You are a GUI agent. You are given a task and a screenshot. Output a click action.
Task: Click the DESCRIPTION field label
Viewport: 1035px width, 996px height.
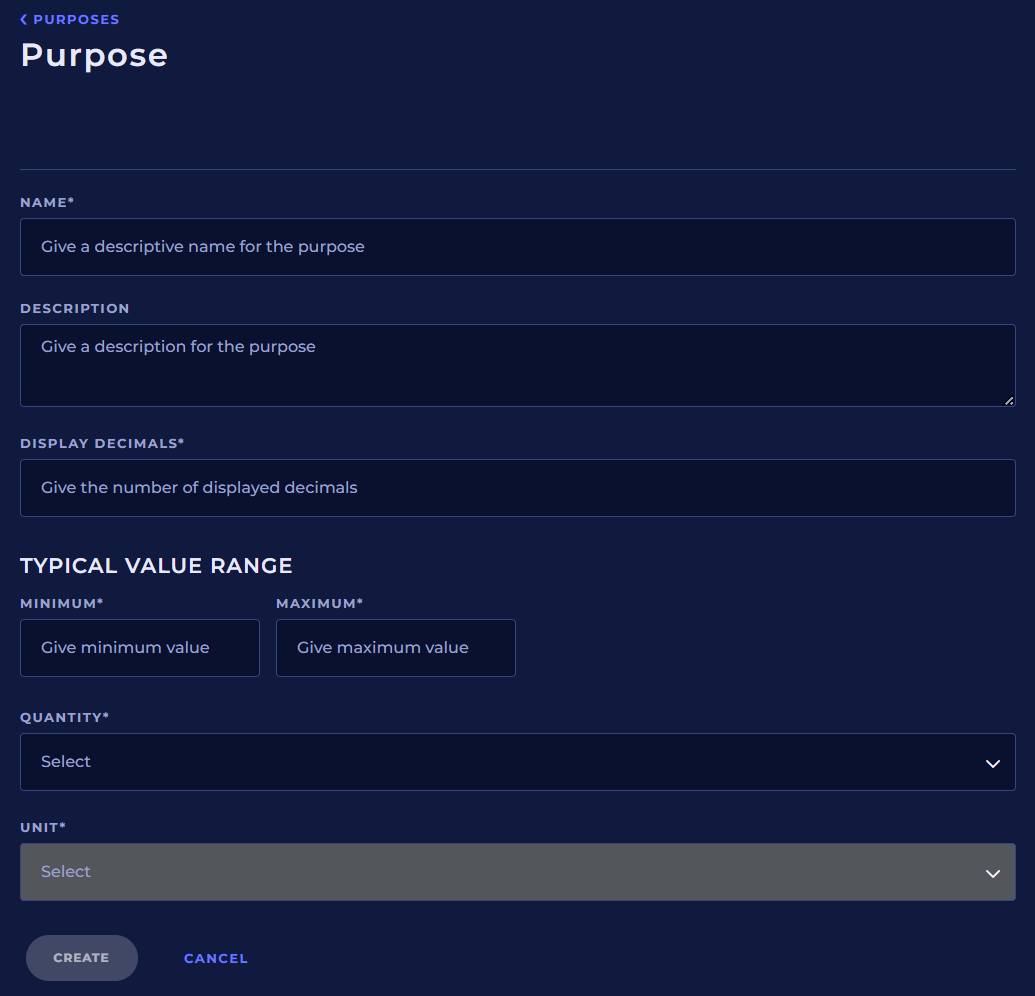[x=75, y=308]
